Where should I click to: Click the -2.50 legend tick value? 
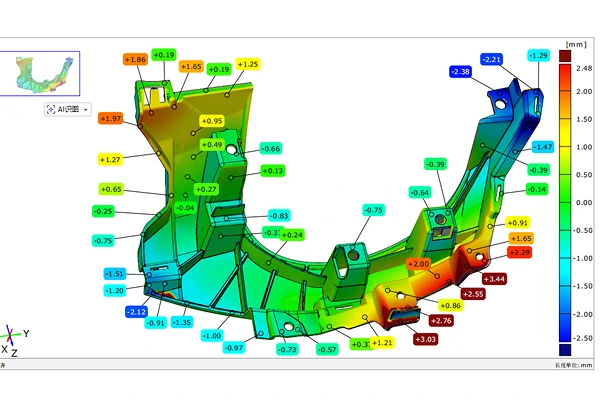tap(582, 338)
